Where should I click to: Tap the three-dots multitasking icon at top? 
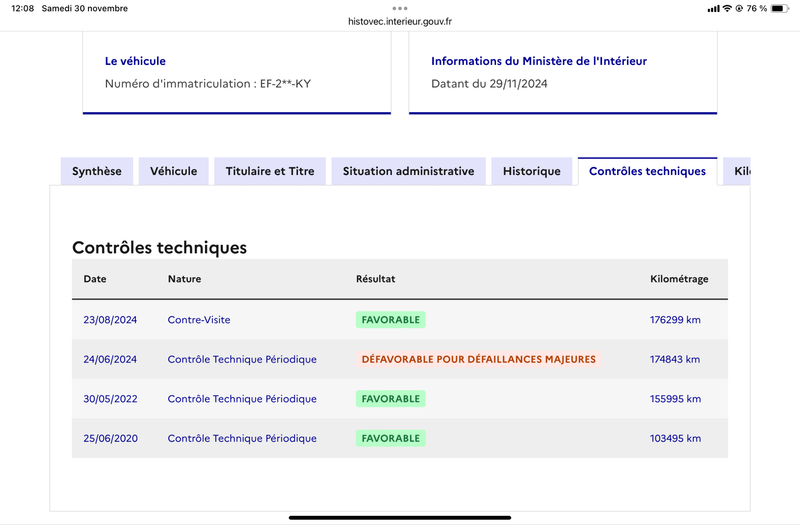click(399, 8)
